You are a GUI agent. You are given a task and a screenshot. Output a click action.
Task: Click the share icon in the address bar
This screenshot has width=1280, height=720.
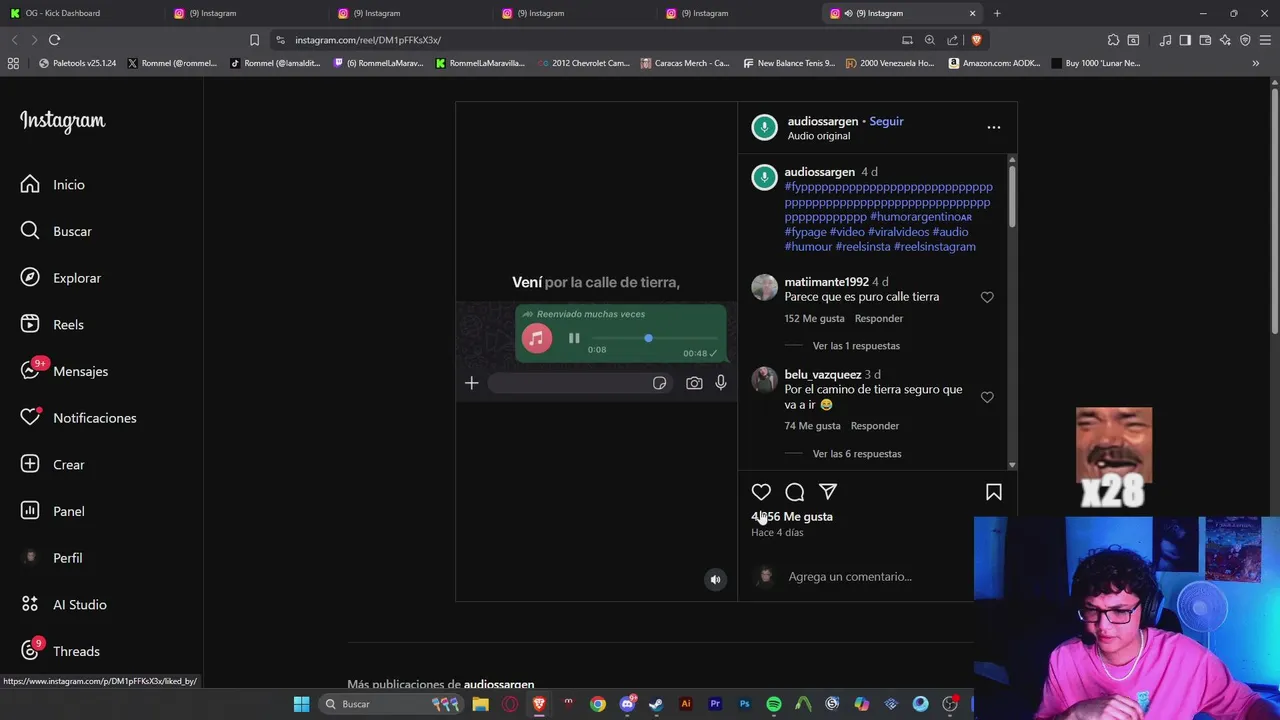click(x=953, y=40)
